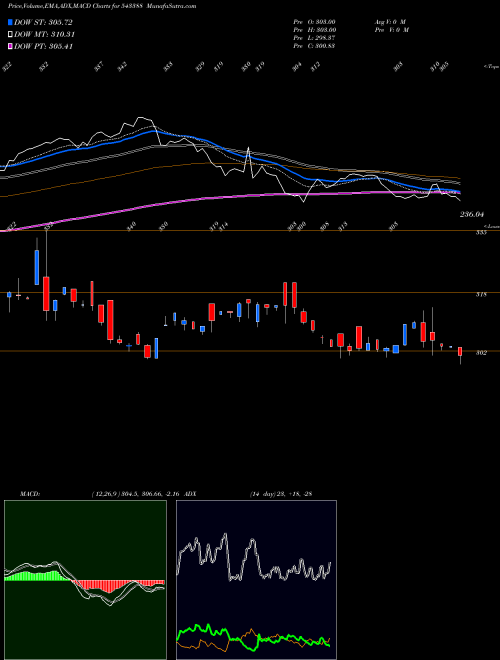The width and height of the screenshot is (500, 660).
Task: Click the magenta DOW PT legend swatch
Action: coord(10,46)
